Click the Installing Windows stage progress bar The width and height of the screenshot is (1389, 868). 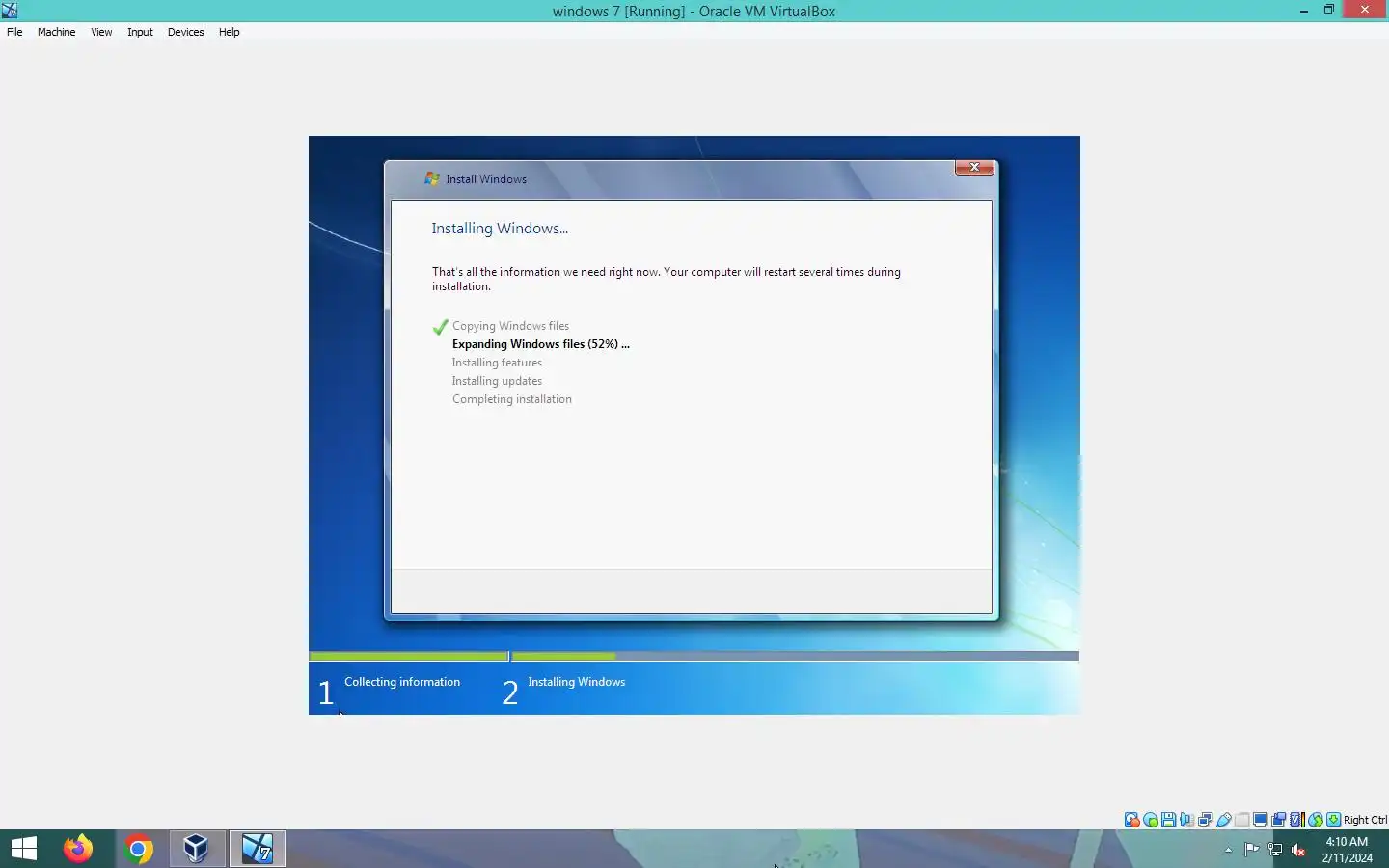795,656
